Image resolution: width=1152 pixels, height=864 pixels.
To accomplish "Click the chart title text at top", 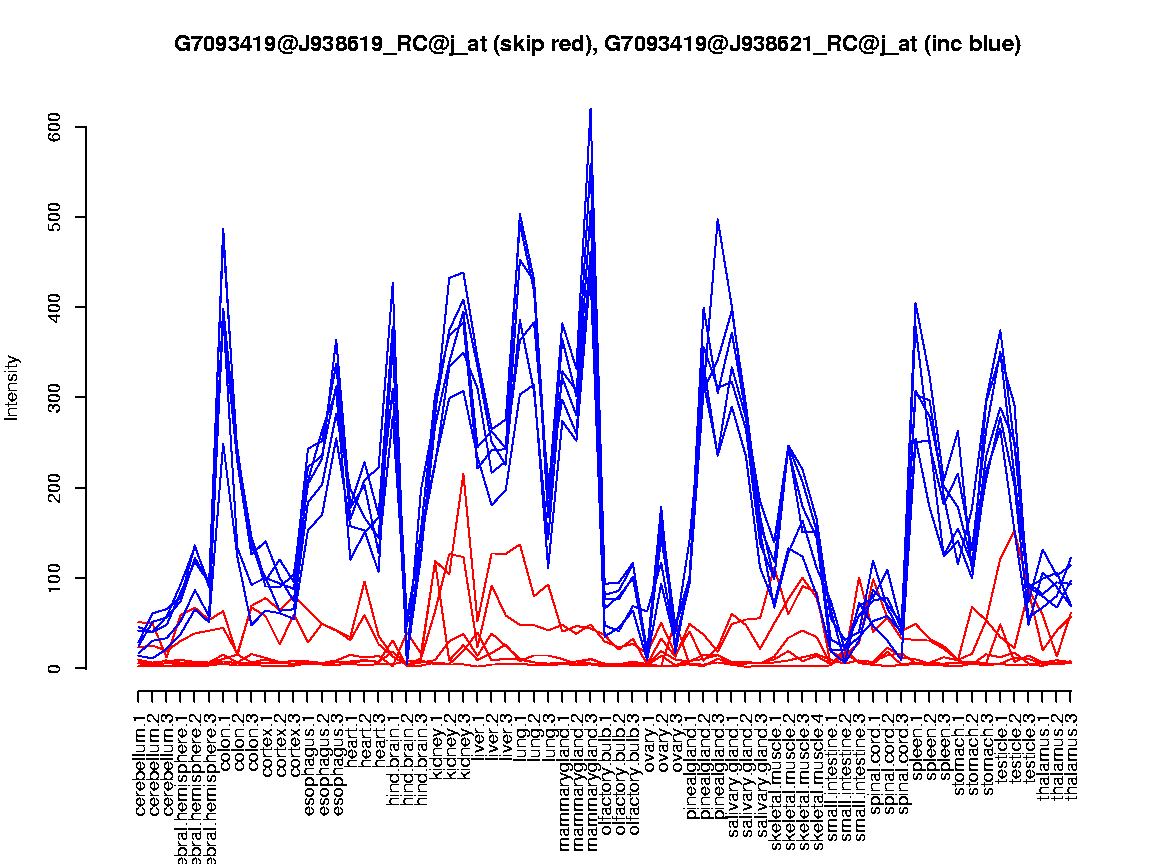I will (597, 44).
